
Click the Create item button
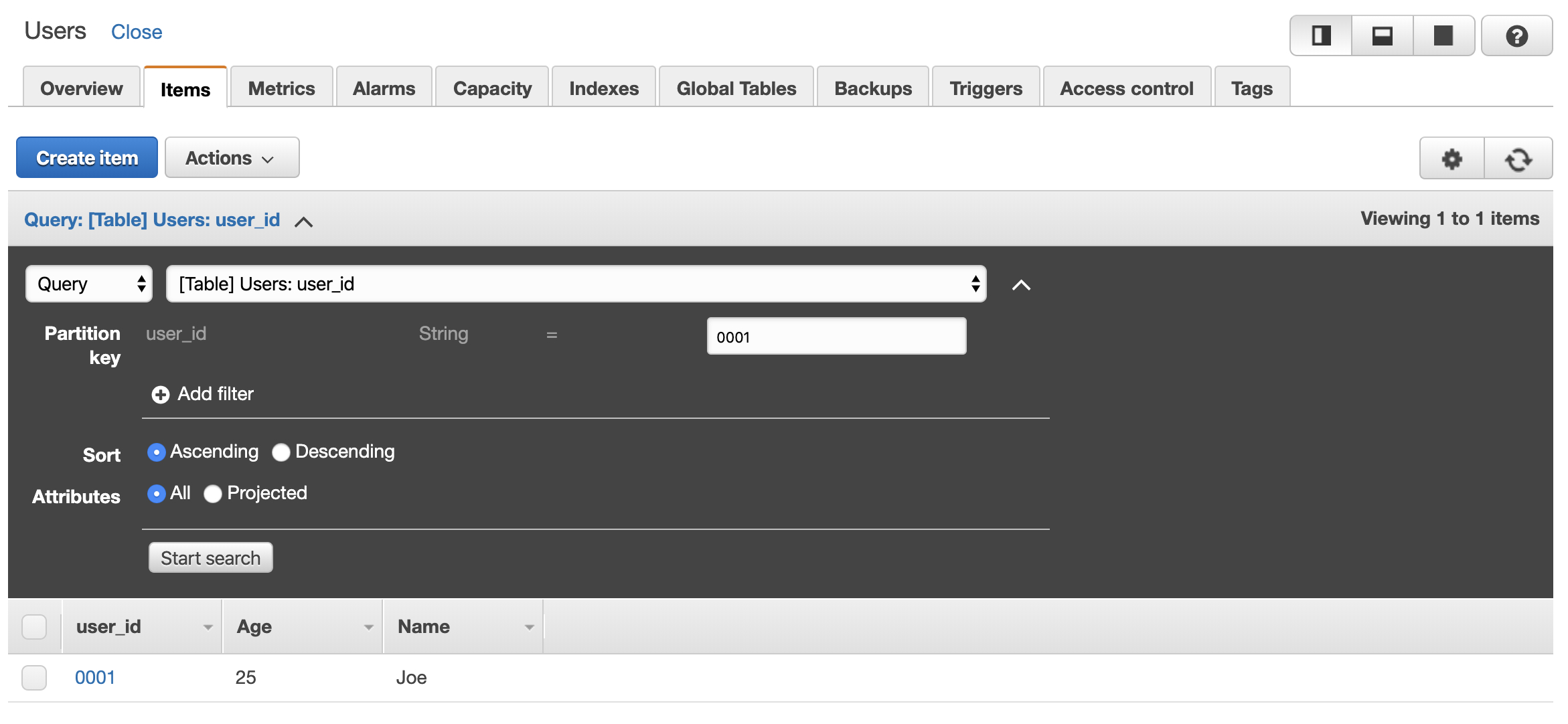pyautogui.click(x=87, y=158)
